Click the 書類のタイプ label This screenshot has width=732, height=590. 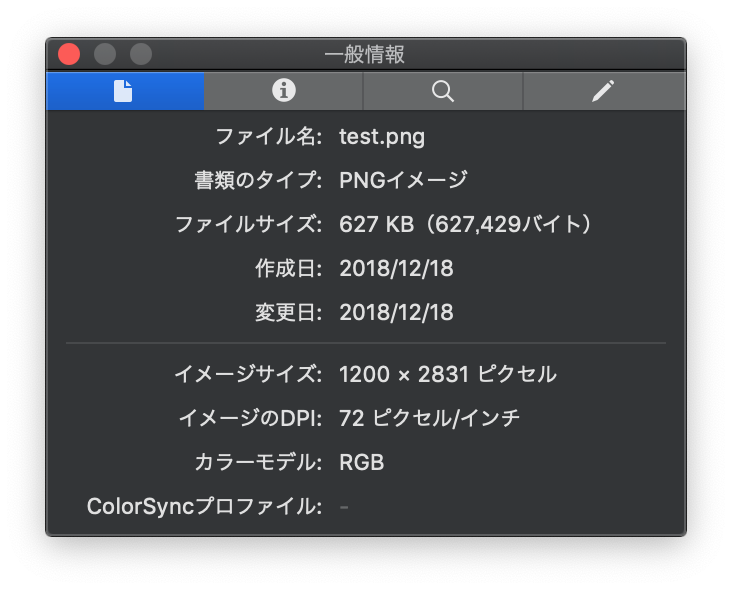258,180
